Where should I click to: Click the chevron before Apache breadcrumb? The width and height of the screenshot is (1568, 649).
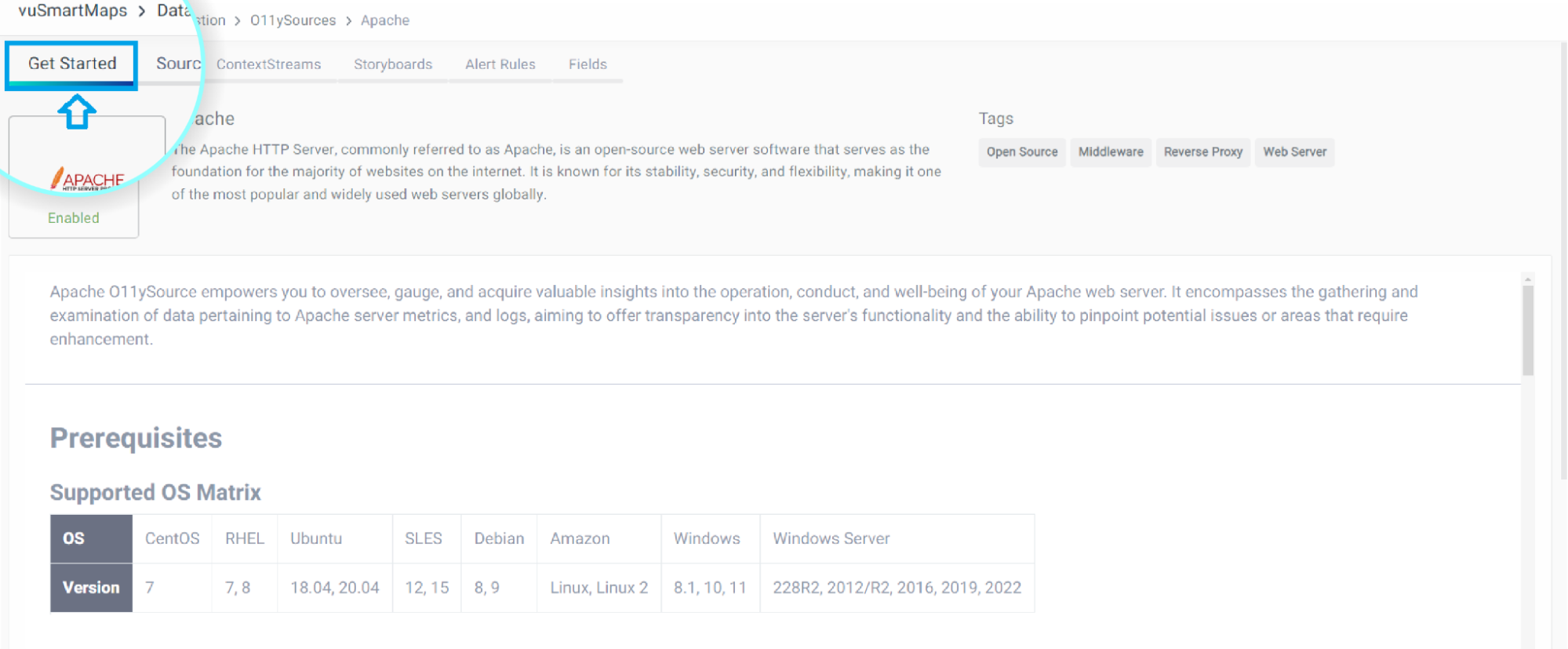coord(348,21)
